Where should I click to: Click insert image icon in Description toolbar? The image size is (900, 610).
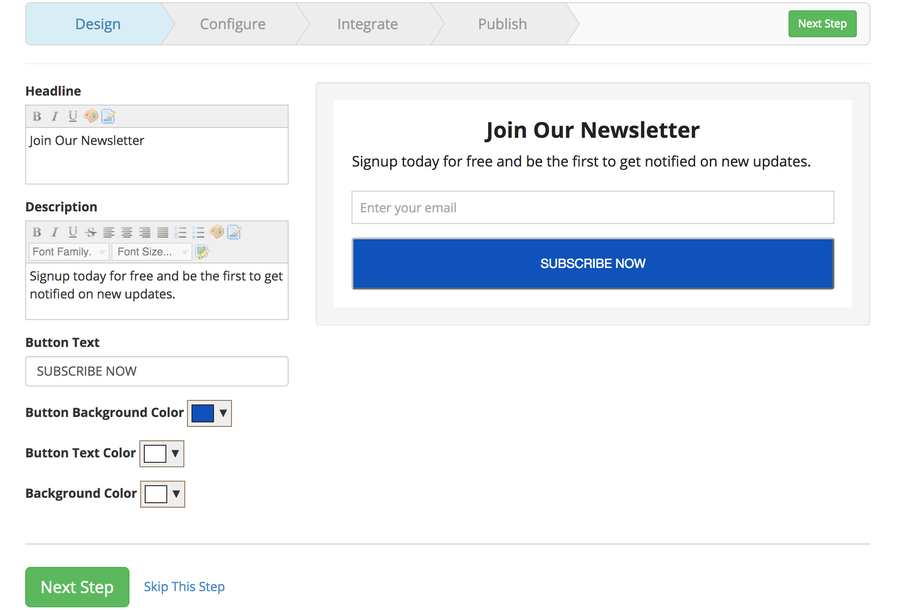click(202, 251)
